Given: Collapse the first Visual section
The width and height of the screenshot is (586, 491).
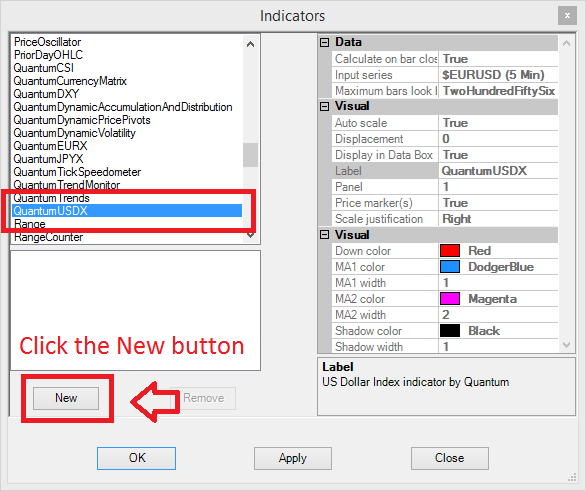Looking at the screenshot, I should (x=324, y=106).
